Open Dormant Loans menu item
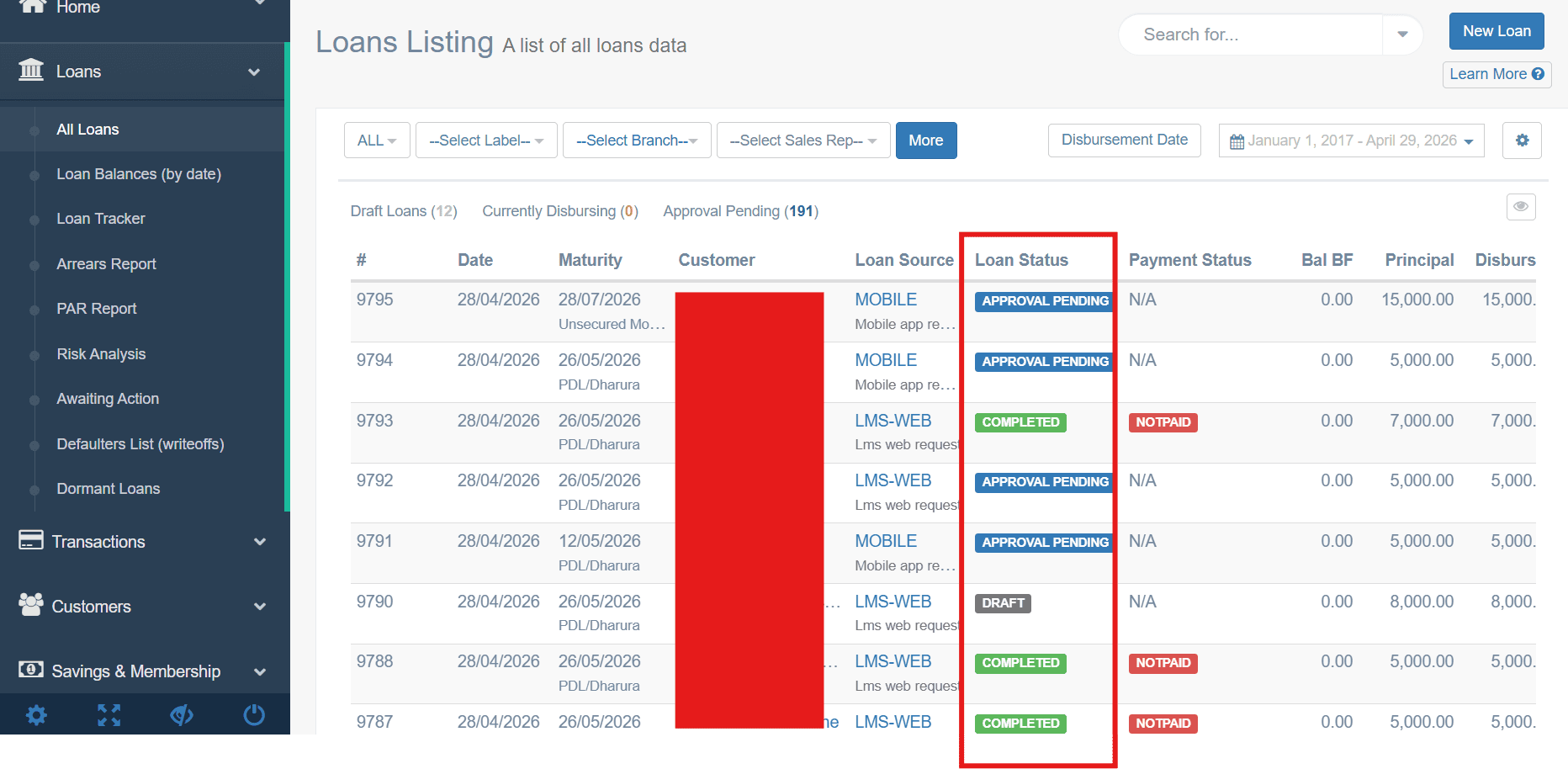The width and height of the screenshot is (1568, 769). coord(109,489)
